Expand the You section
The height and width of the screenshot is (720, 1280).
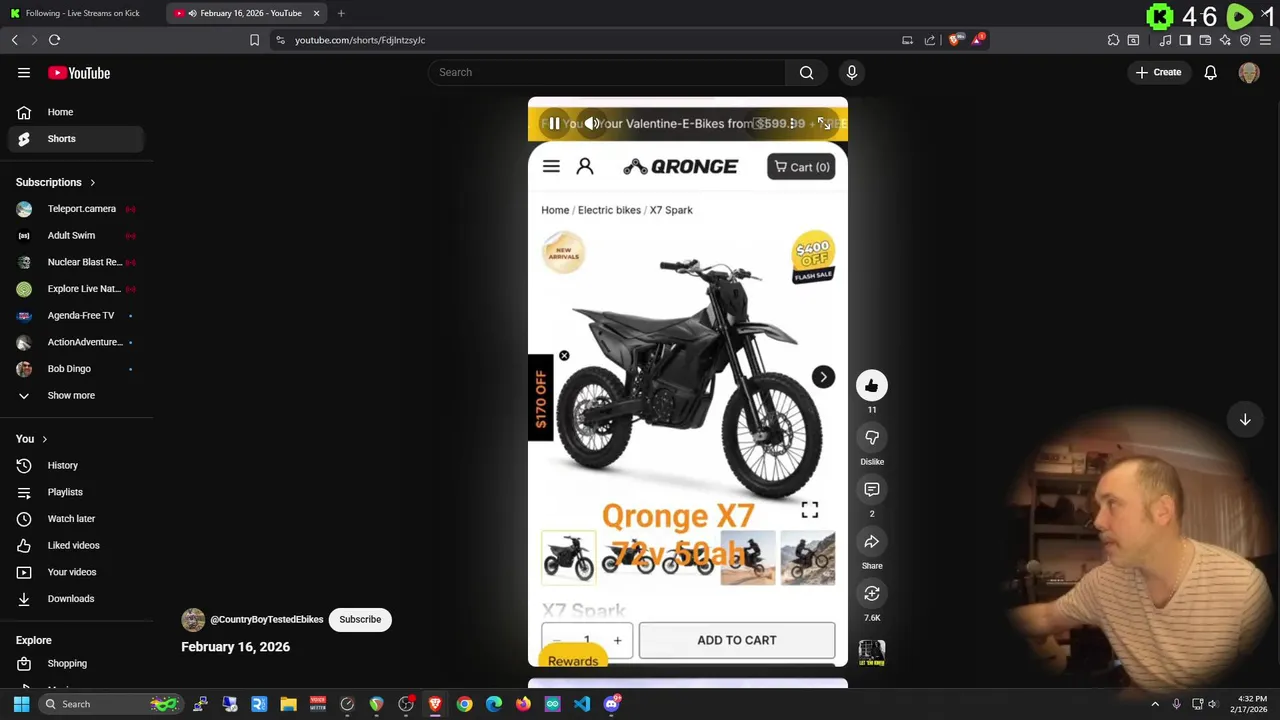click(31, 439)
